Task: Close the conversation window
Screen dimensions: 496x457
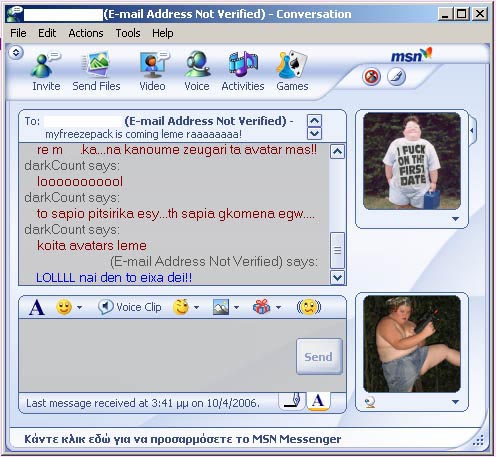Action: (x=480, y=14)
